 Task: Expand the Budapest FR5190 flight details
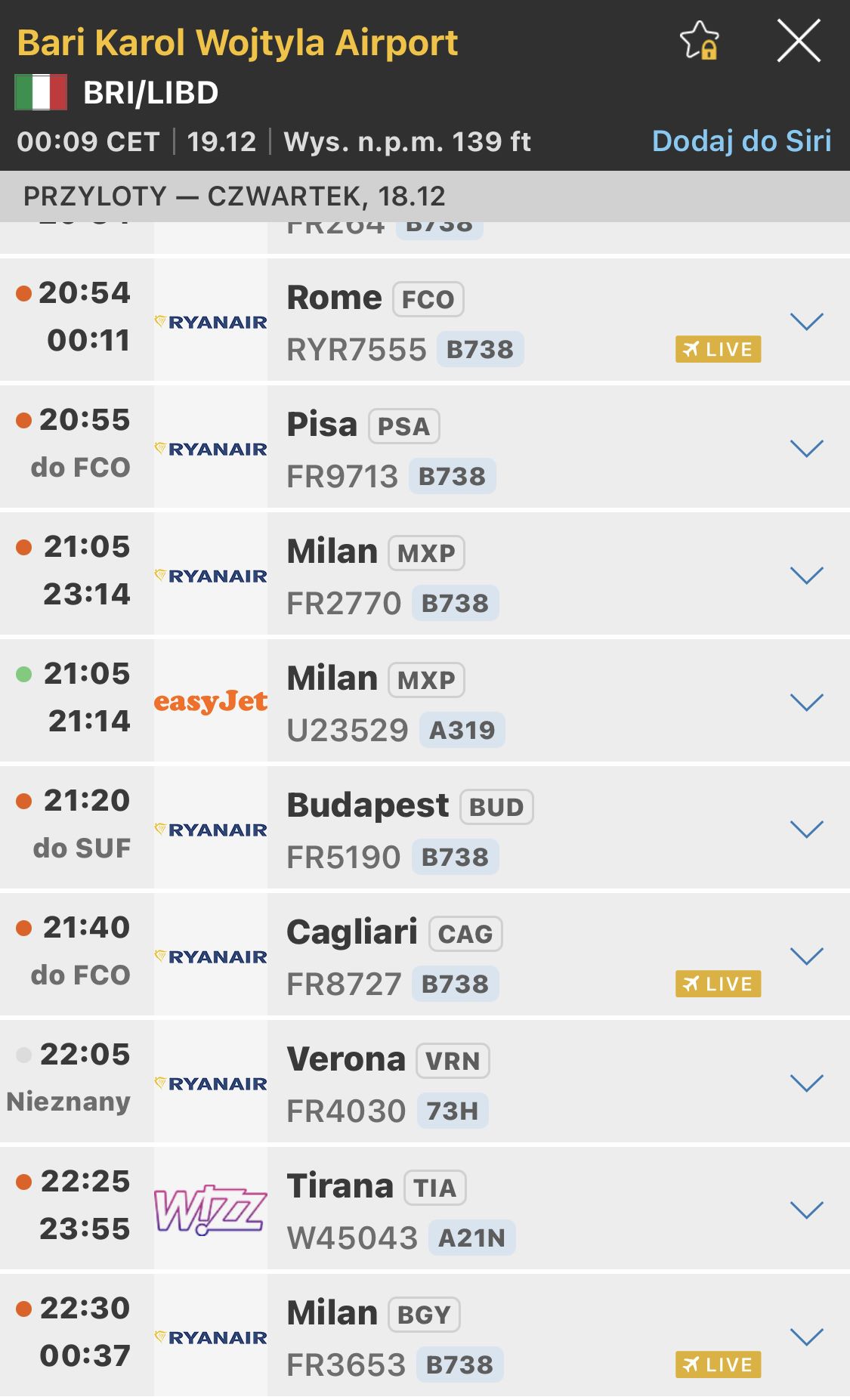point(806,830)
